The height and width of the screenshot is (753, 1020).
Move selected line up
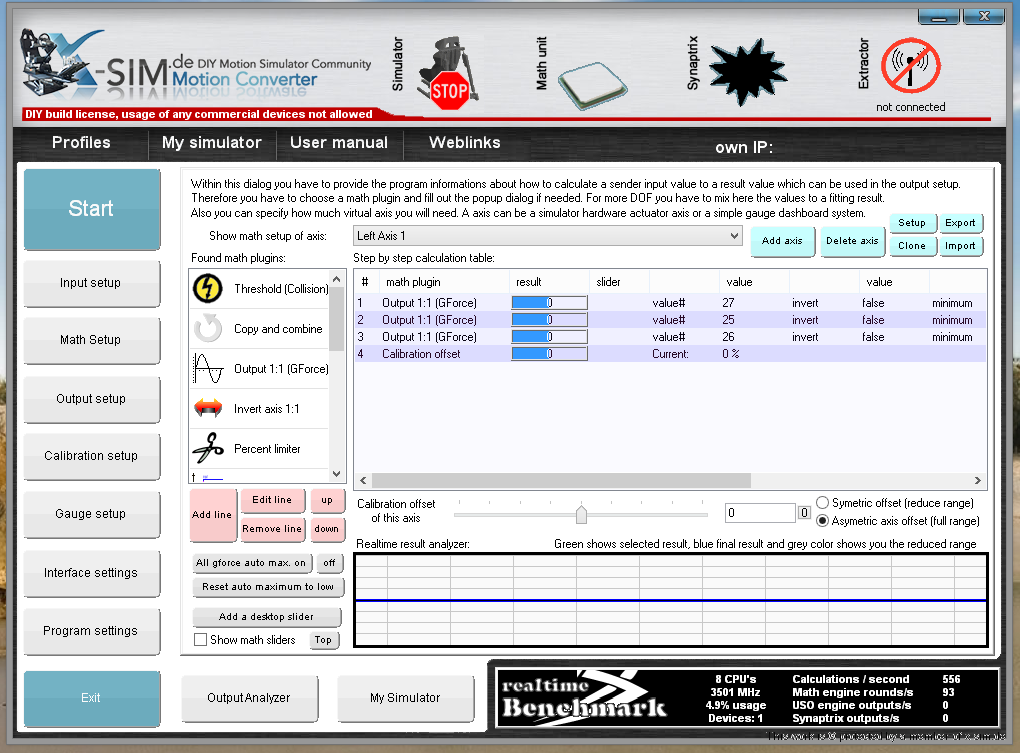tap(327, 500)
